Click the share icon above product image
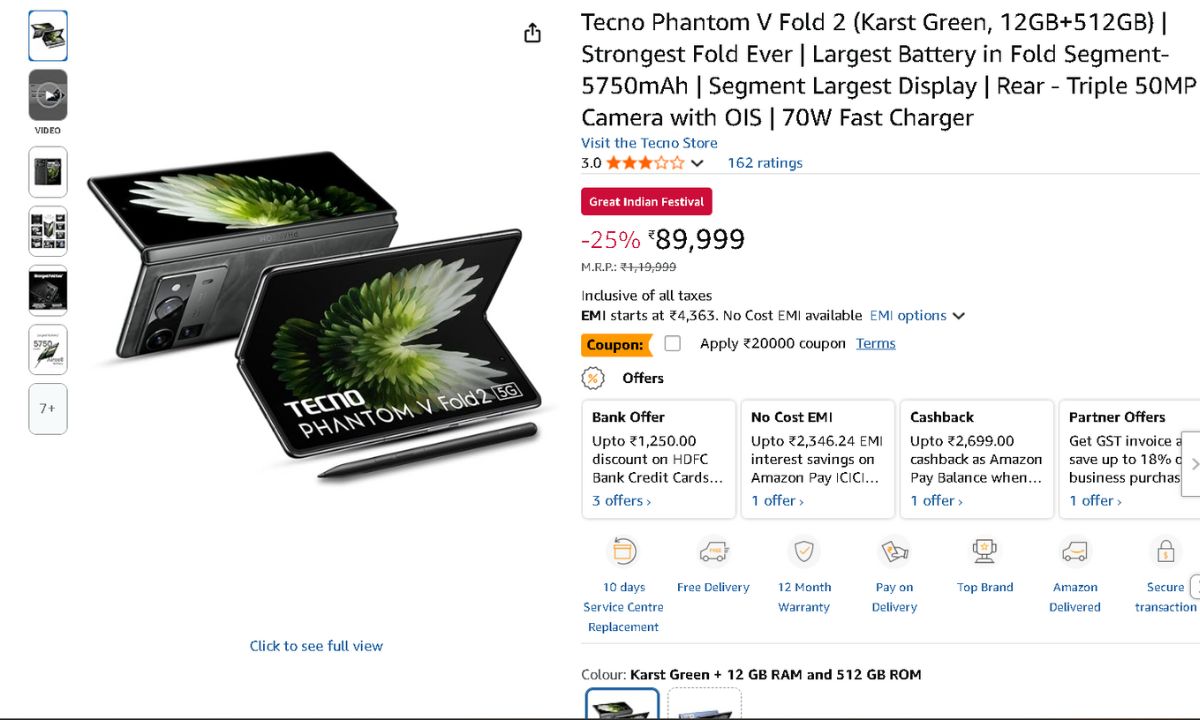The width and height of the screenshot is (1200, 720). tap(532, 33)
